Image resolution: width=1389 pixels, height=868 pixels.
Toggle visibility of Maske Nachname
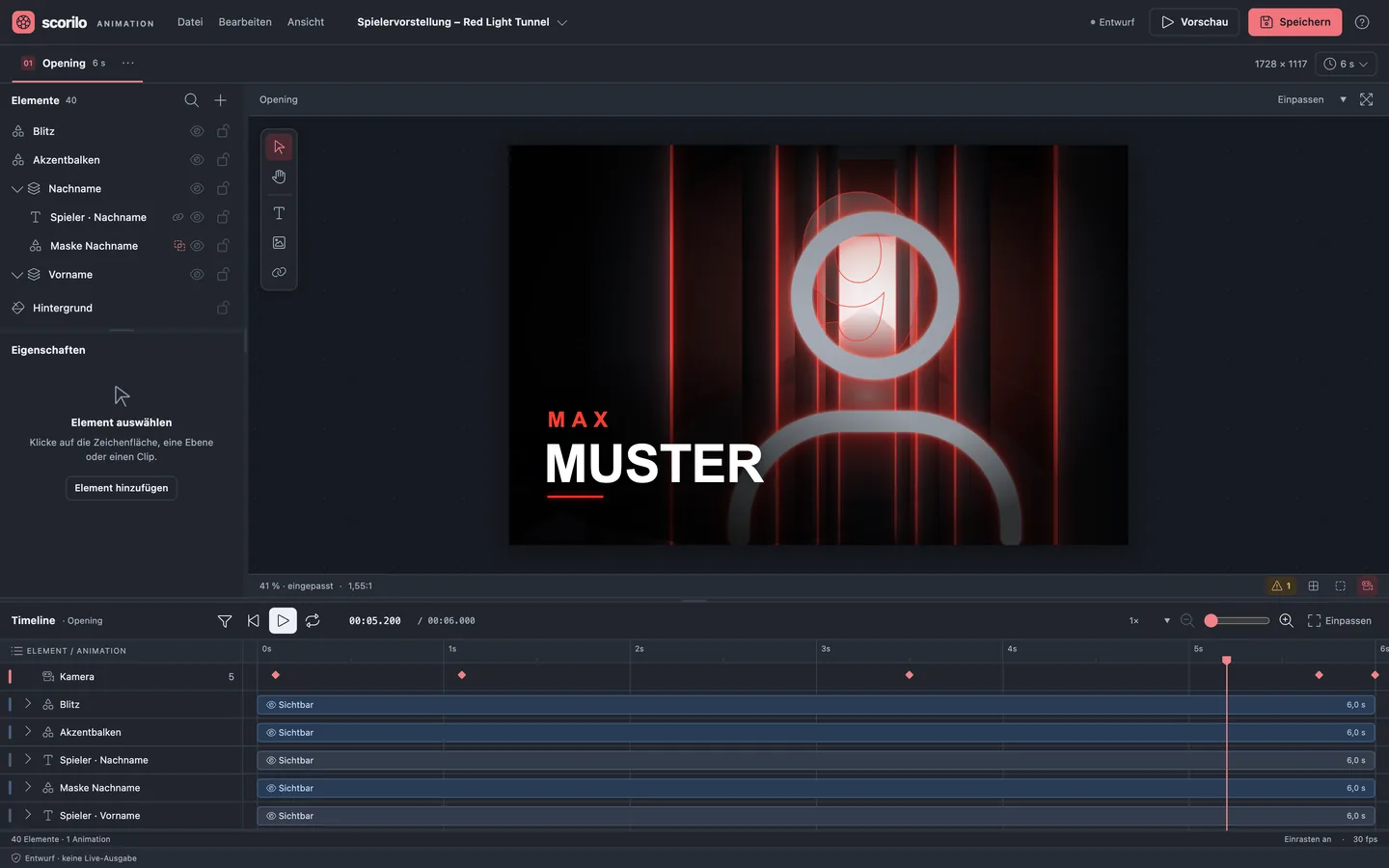coord(197,246)
